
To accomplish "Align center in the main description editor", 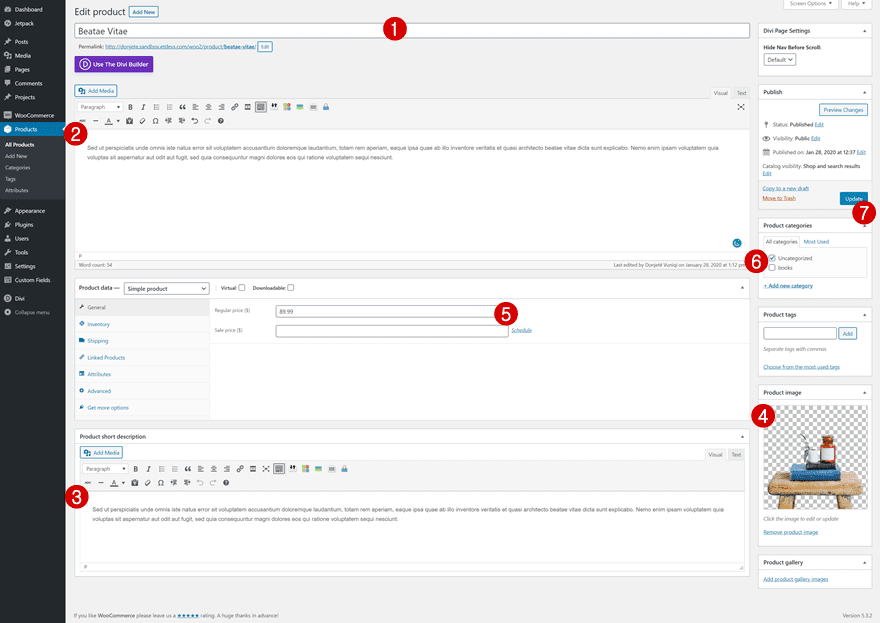I will point(208,107).
